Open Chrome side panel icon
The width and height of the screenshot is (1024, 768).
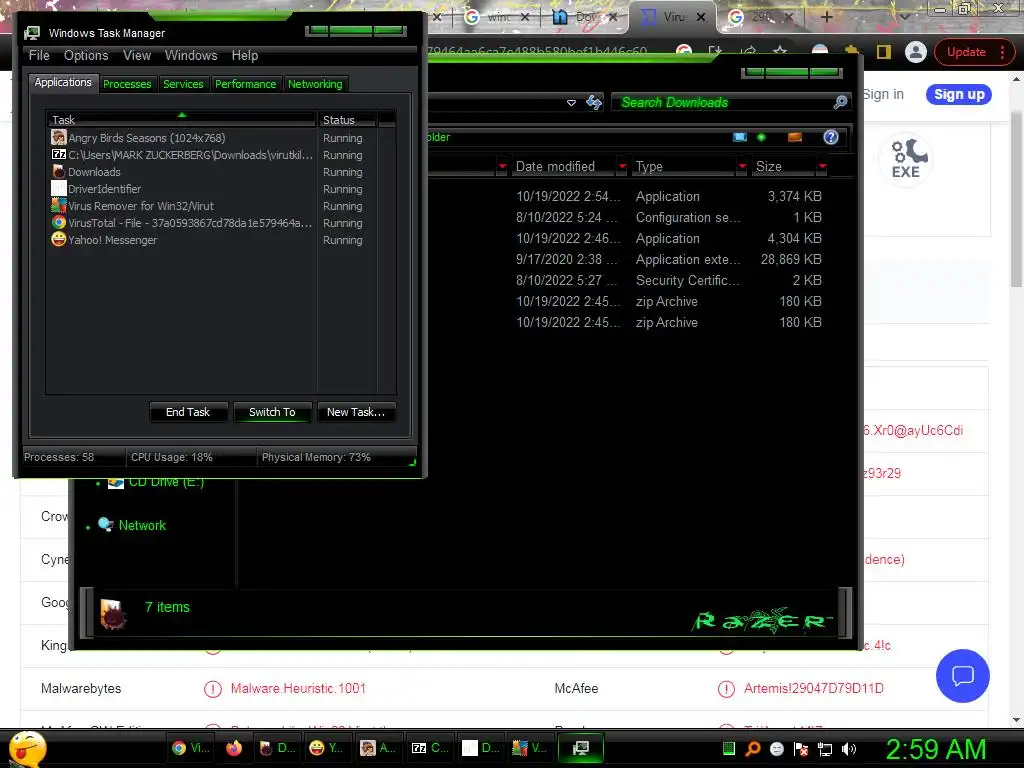884,52
